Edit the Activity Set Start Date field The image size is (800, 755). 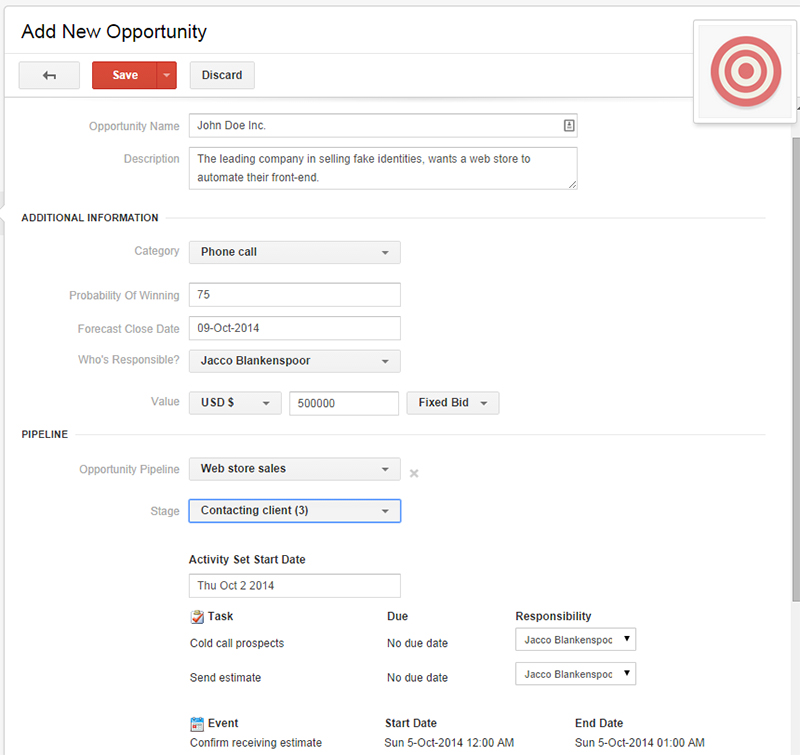coord(294,586)
